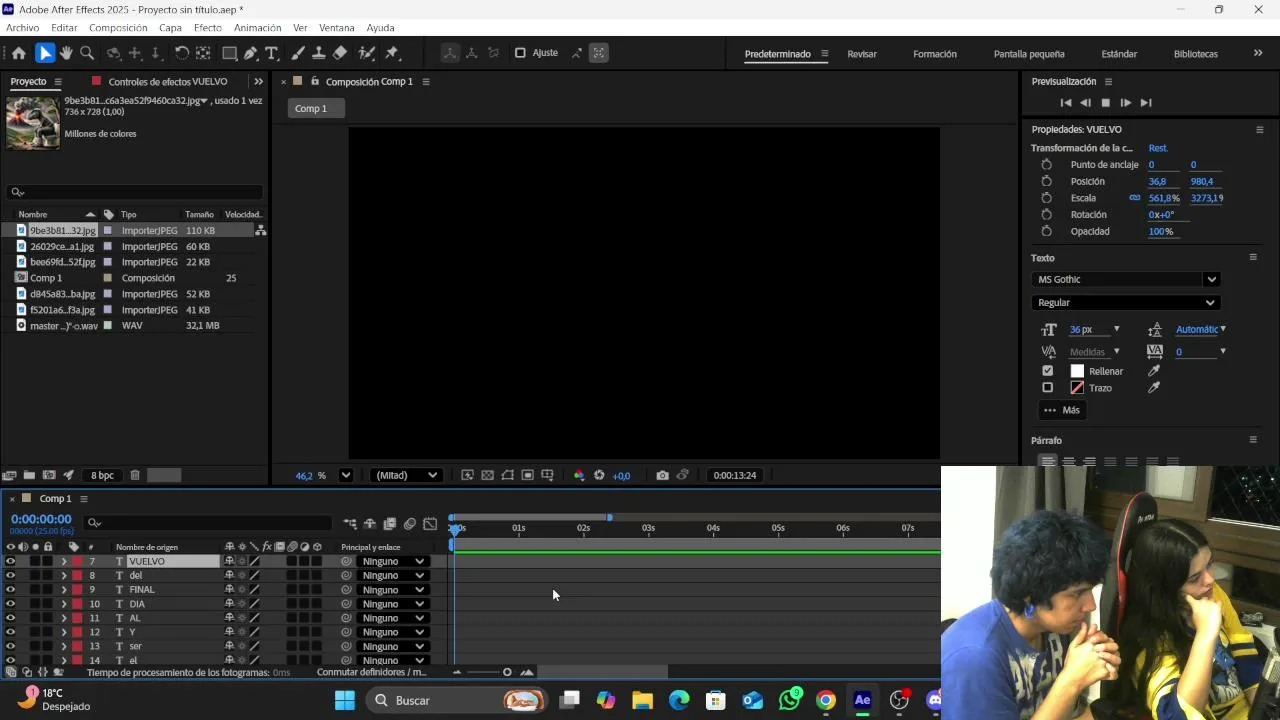
Task: Switch to Controles de efectos VUELVO tab
Action: (x=167, y=82)
